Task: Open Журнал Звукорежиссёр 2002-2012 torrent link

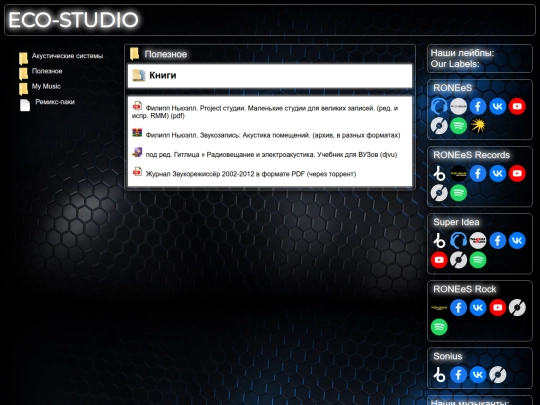Action: click(251, 174)
